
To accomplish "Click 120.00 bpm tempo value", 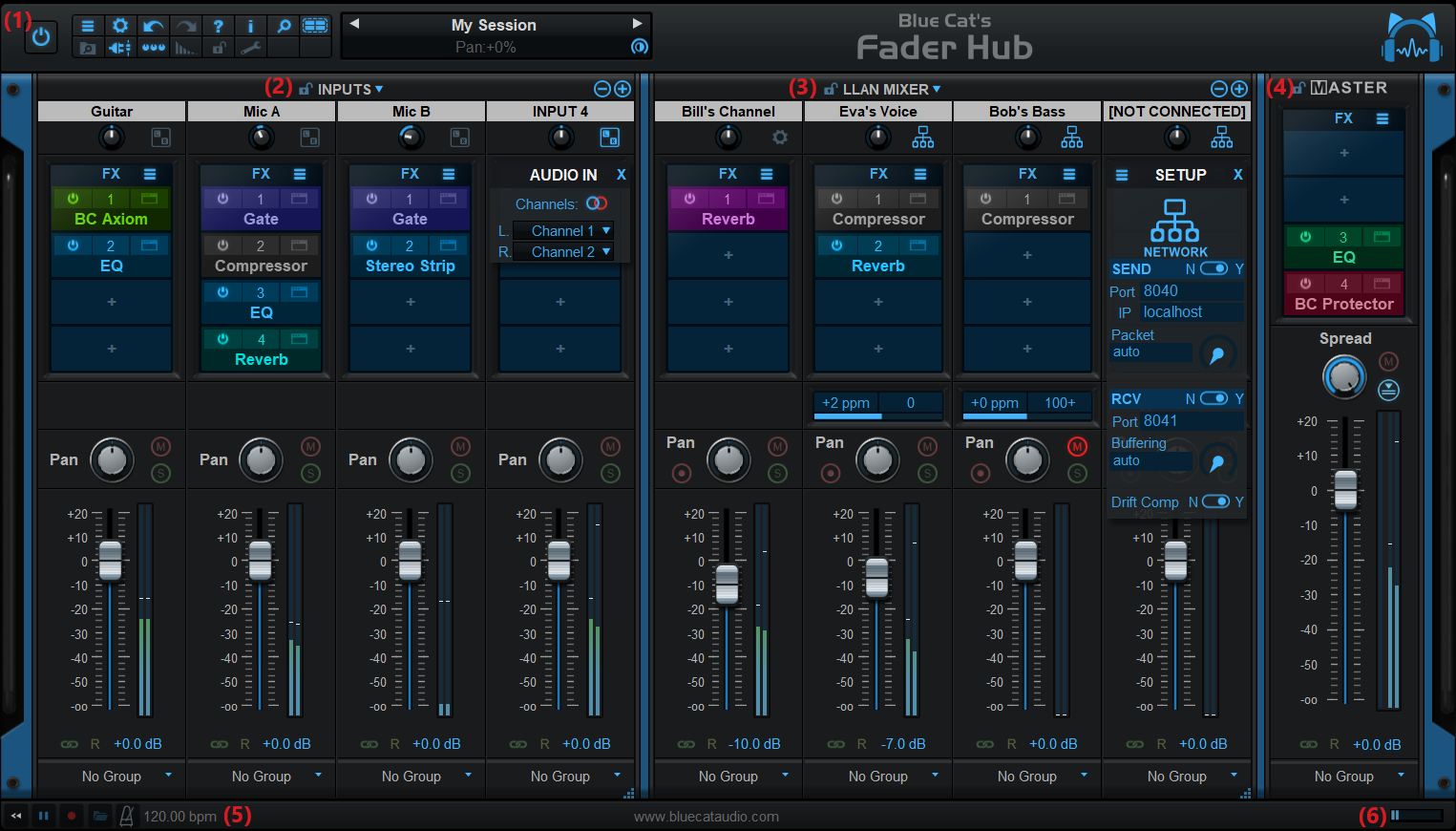I will (x=180, y=817).
